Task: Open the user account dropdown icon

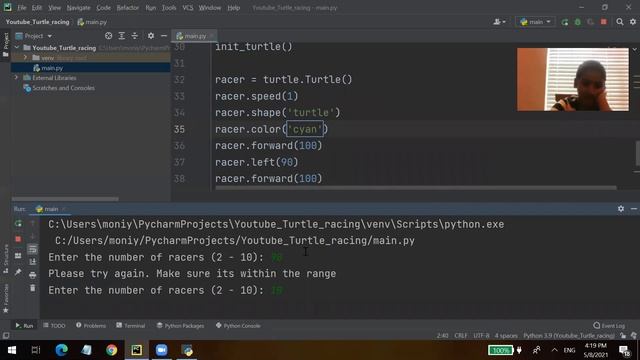Action: pyautogui.click(x=499, y=22)
